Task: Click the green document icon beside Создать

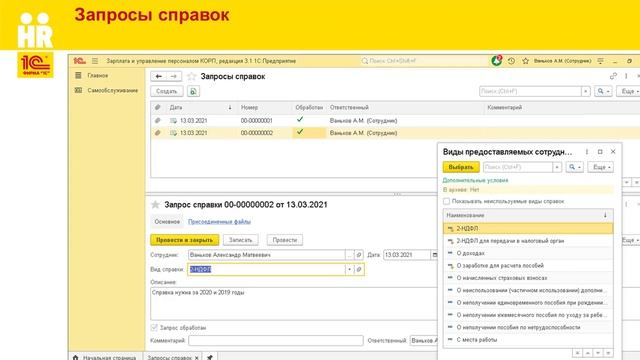Action: (193, 91)
